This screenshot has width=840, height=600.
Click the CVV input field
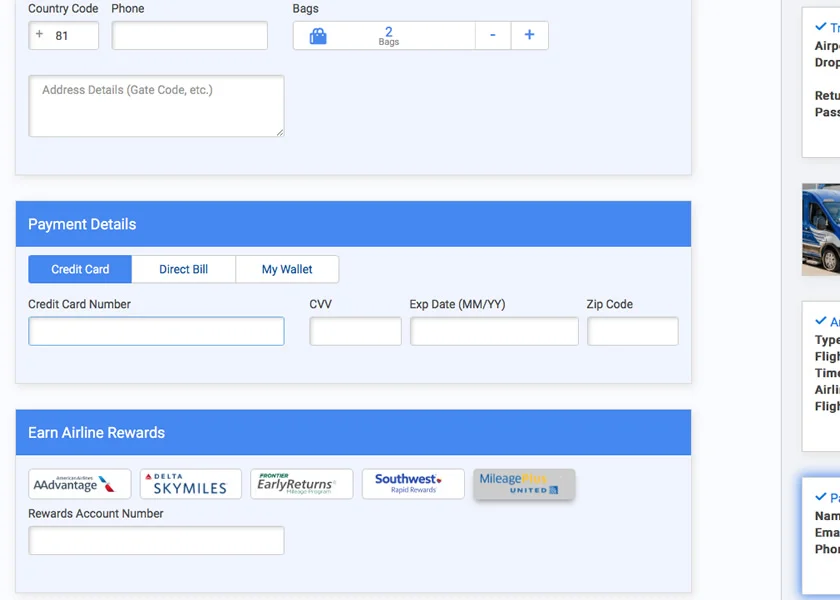[355, 331]
